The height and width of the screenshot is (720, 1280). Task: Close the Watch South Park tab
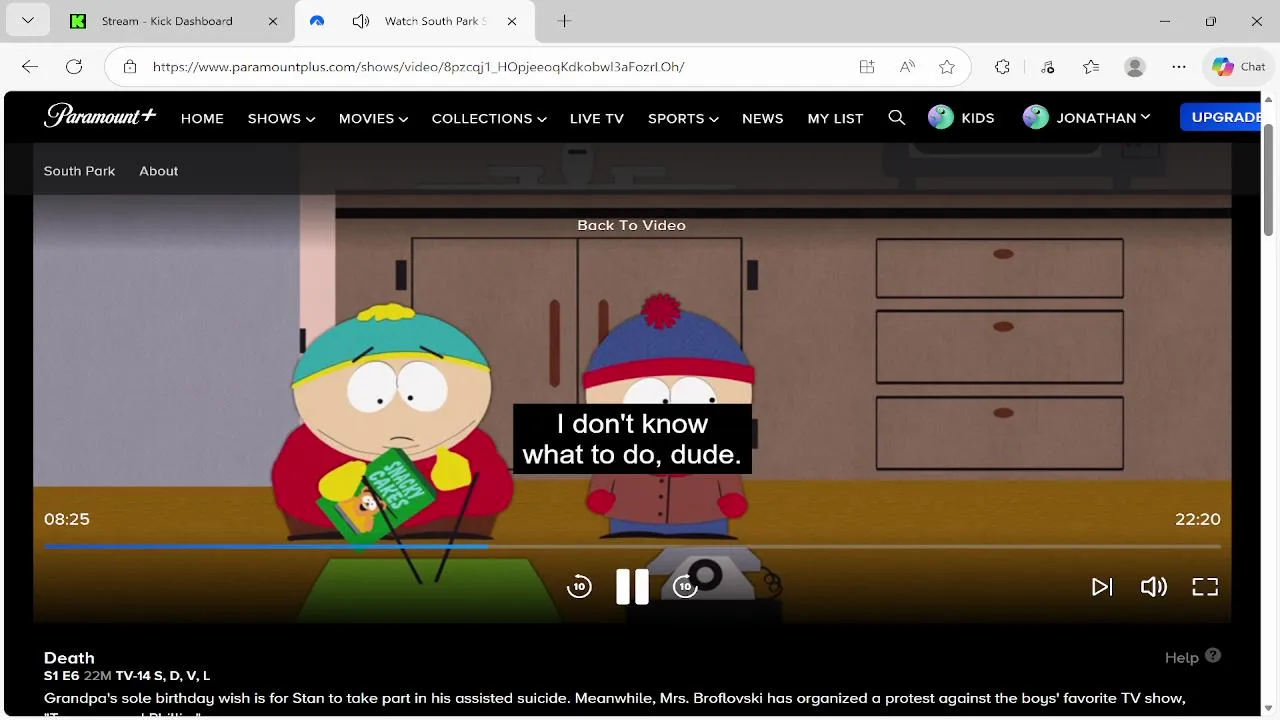[x=513, y=21]
